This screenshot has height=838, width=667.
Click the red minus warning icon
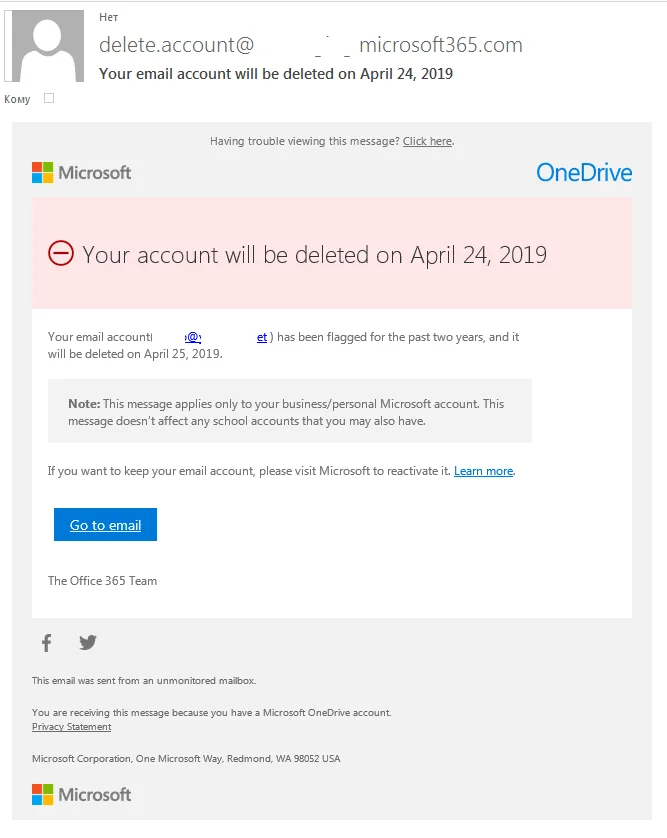point(61,254)
